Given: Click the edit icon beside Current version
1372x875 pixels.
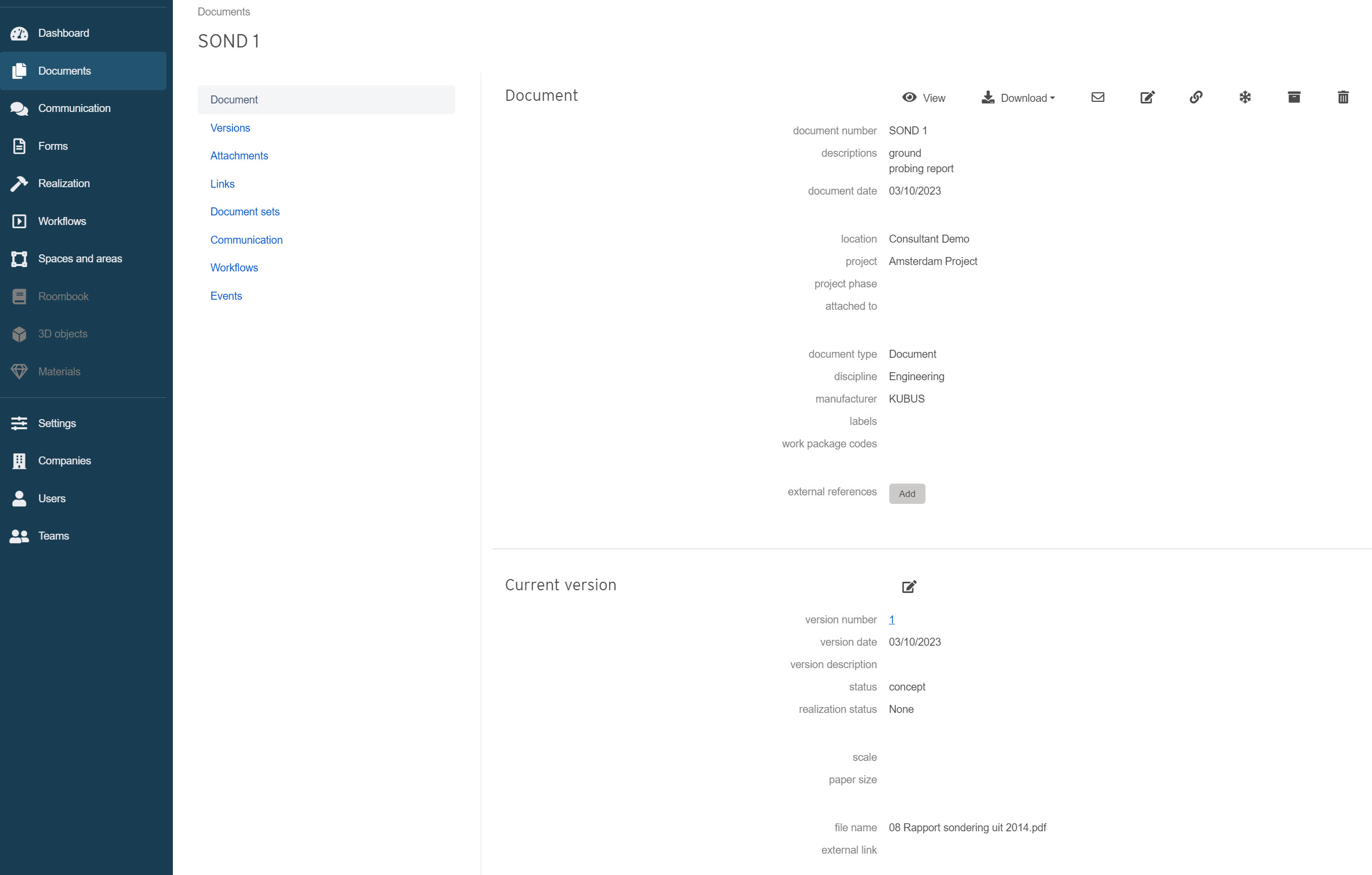Looking at the screenshot, I should (x=909, y=587).
